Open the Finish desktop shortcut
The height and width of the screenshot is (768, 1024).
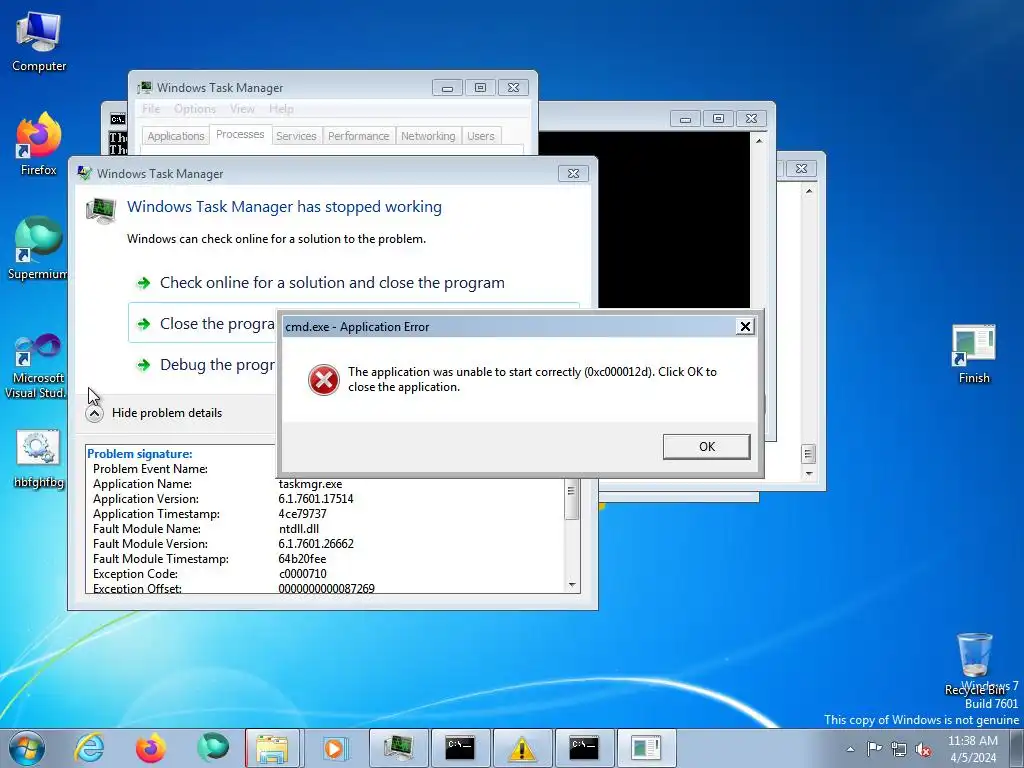tap(974, 355)
